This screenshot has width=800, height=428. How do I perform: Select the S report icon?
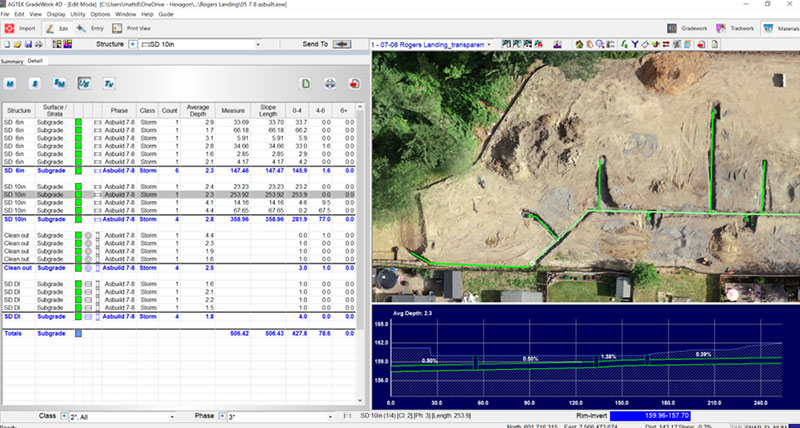tap(35, 84)
